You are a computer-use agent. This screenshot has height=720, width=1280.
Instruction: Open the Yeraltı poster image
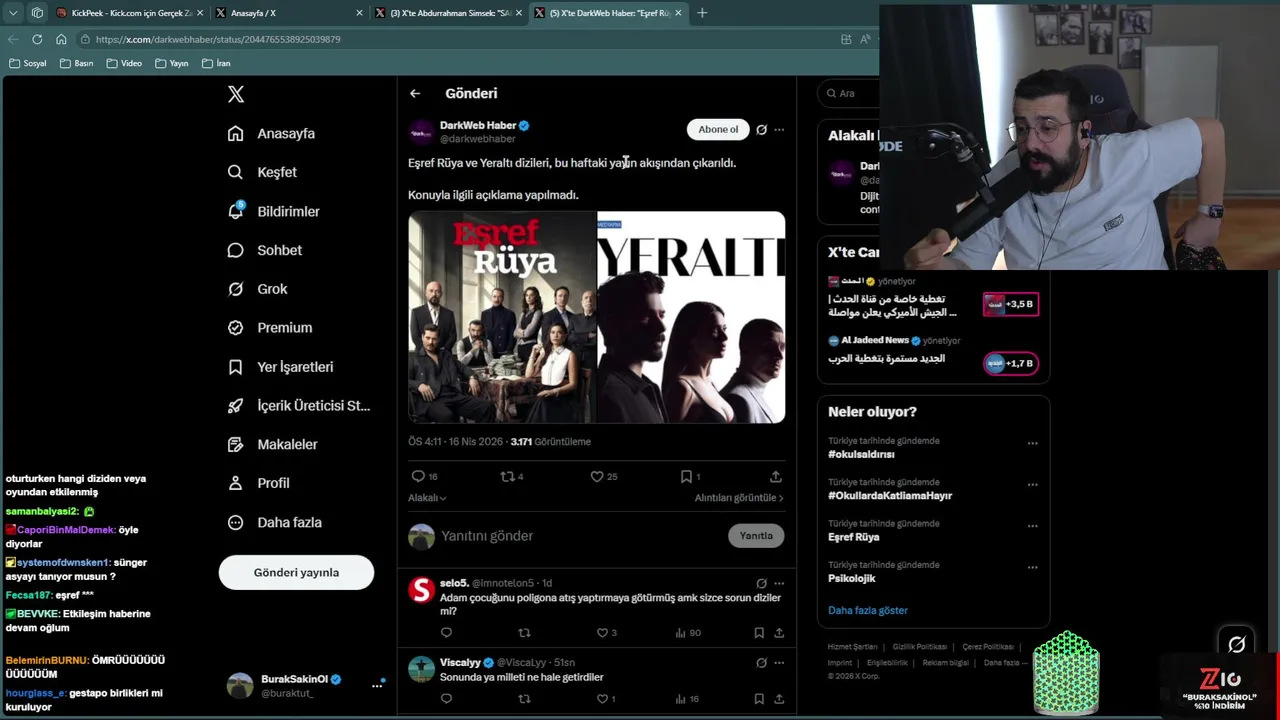click(x=691, y=317)
